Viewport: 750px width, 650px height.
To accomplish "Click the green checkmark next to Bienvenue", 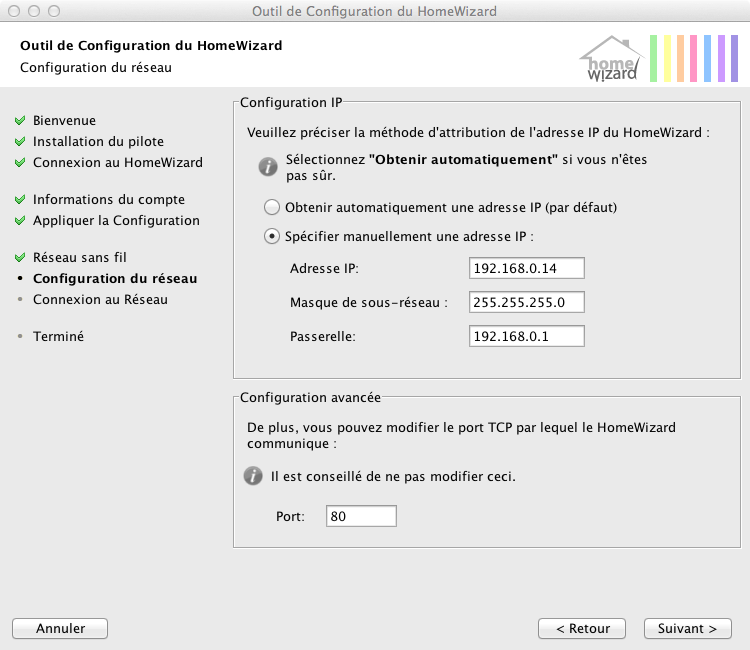I will pos(20,121).
